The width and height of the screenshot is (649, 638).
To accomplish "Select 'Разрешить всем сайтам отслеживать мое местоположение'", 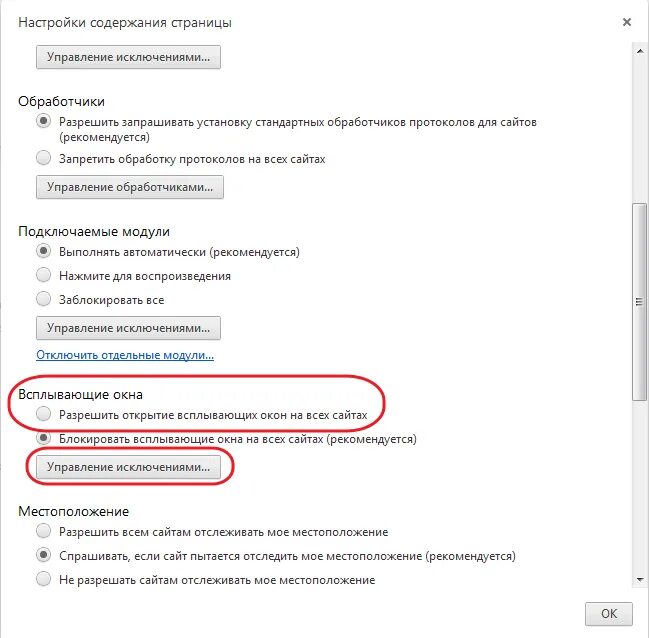I will [x=43, y=531].
